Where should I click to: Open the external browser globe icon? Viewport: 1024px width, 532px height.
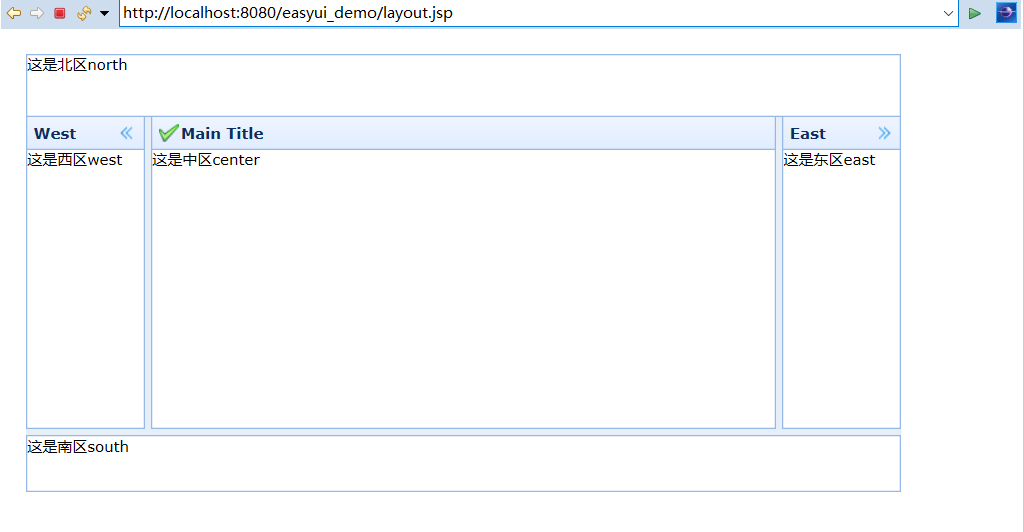1006,12
